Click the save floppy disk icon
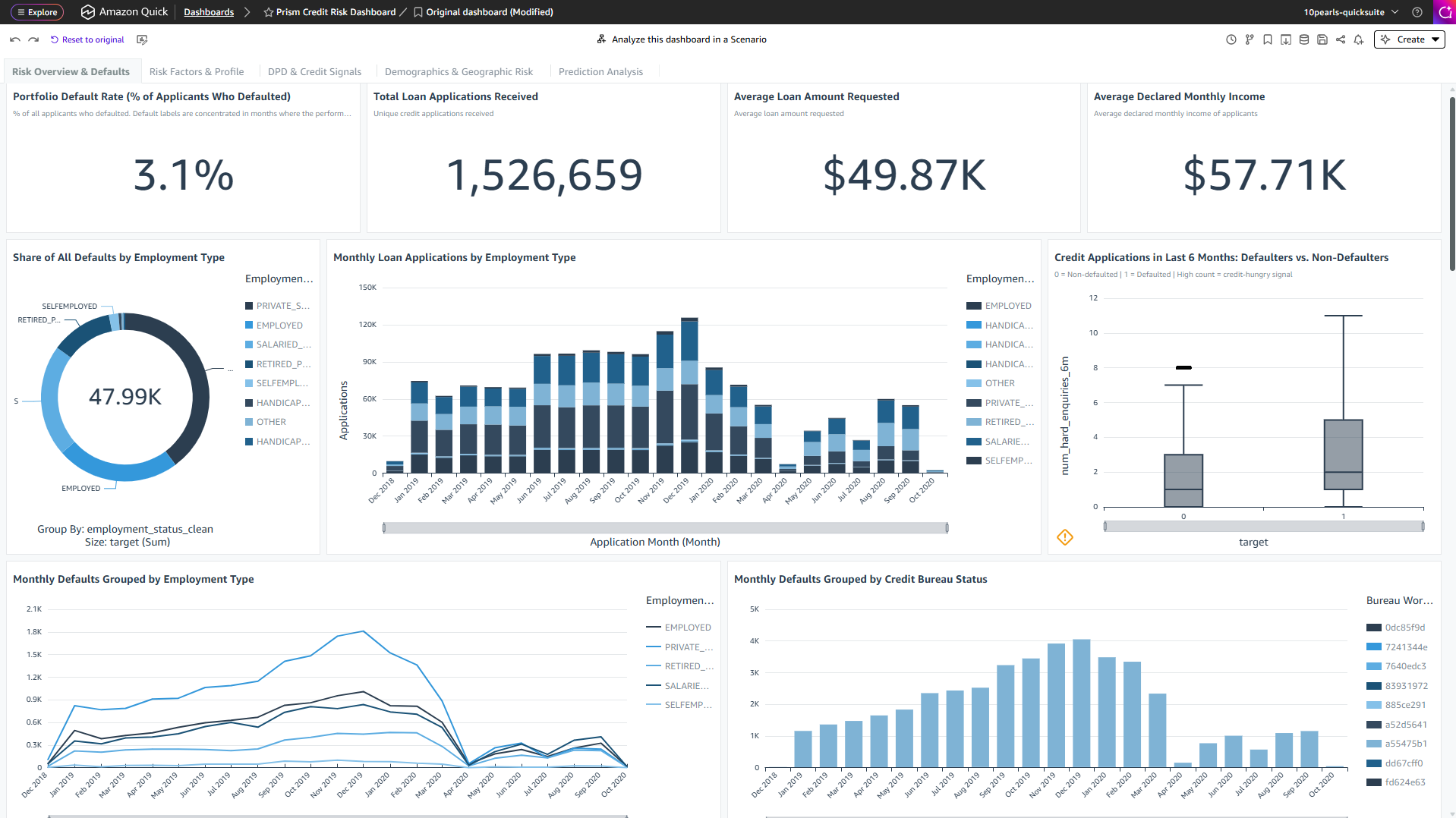 tap(1322, 39)
